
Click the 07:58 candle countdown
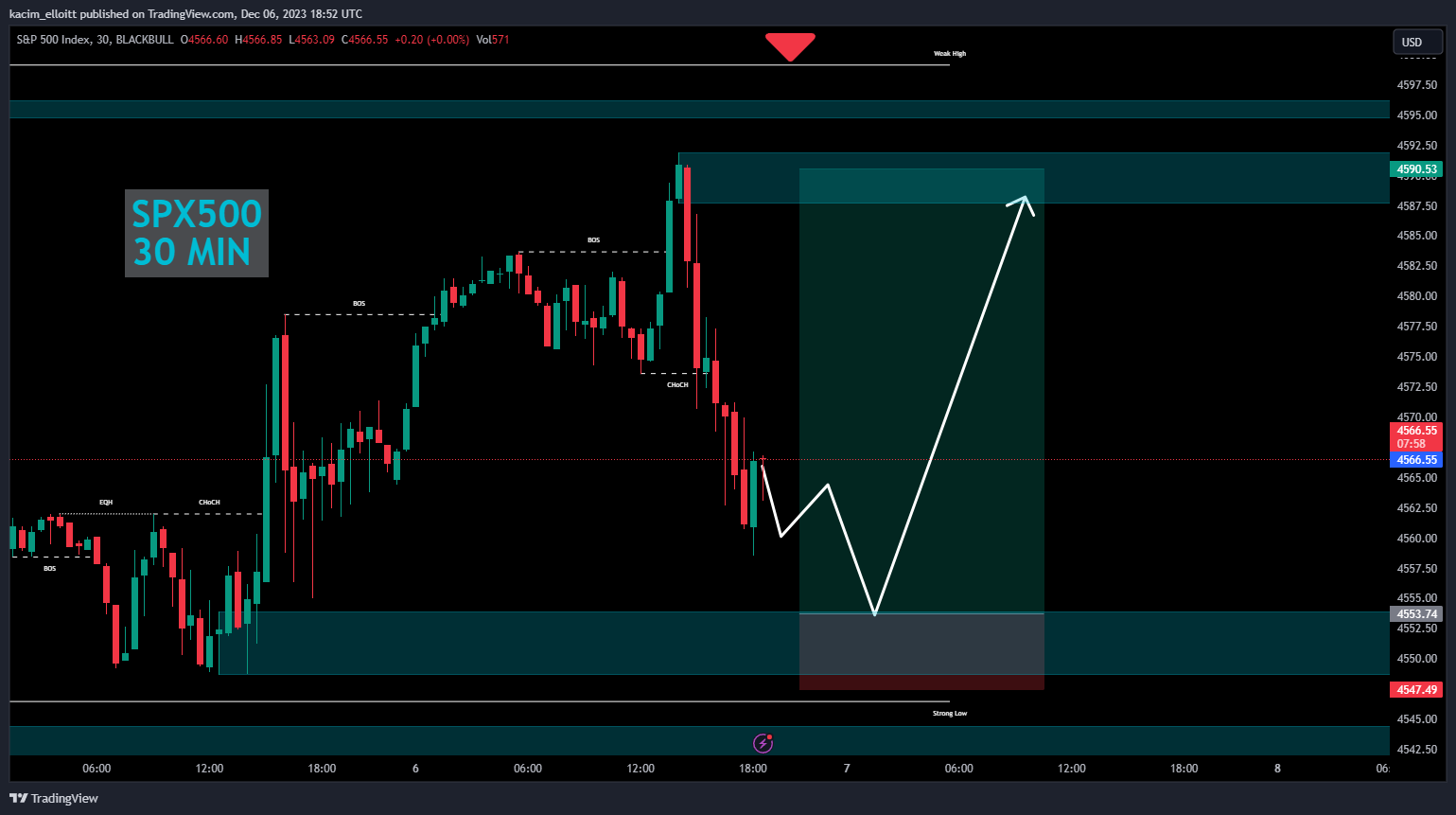1412,444
